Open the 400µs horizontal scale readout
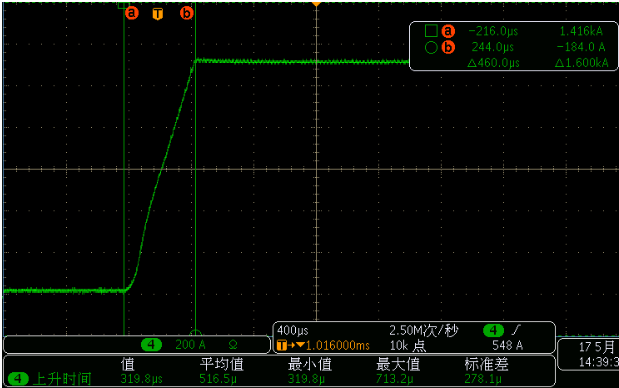Image resolution: width=619 pixels, height=388 pixels. click(293, 330)
